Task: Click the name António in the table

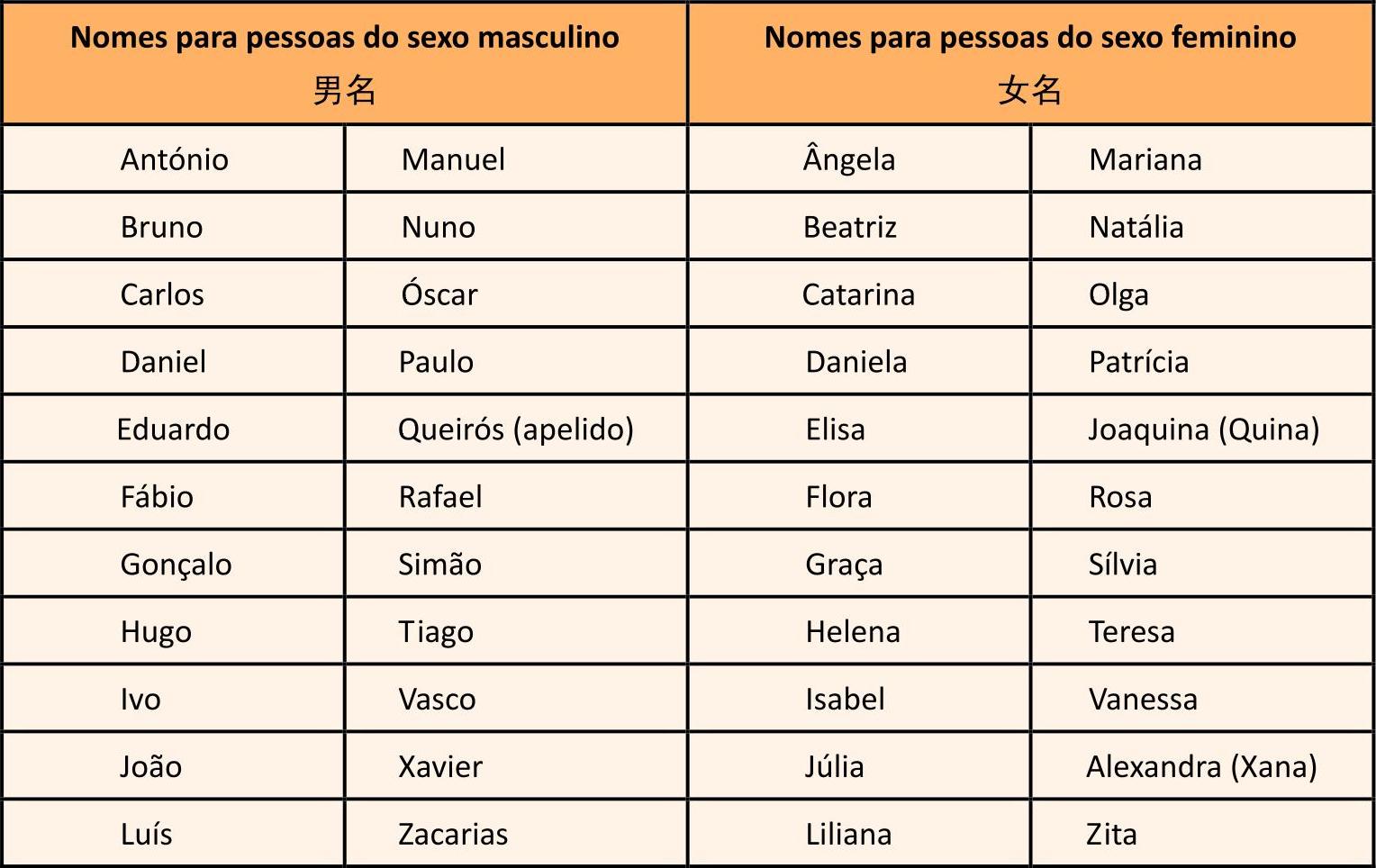Action: tap(174, 159)
